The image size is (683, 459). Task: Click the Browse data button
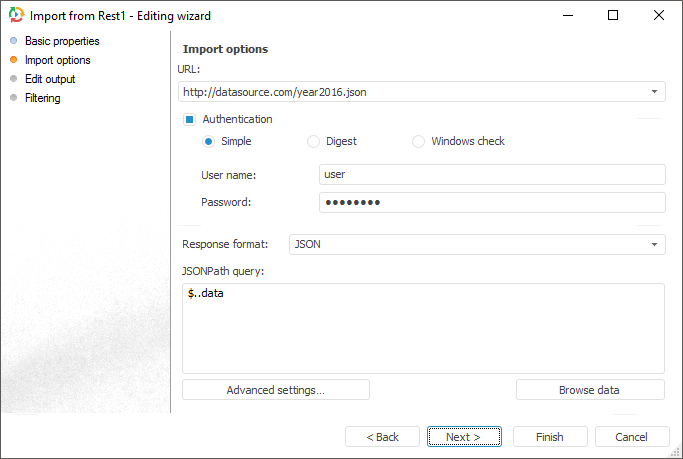[590, 390]
